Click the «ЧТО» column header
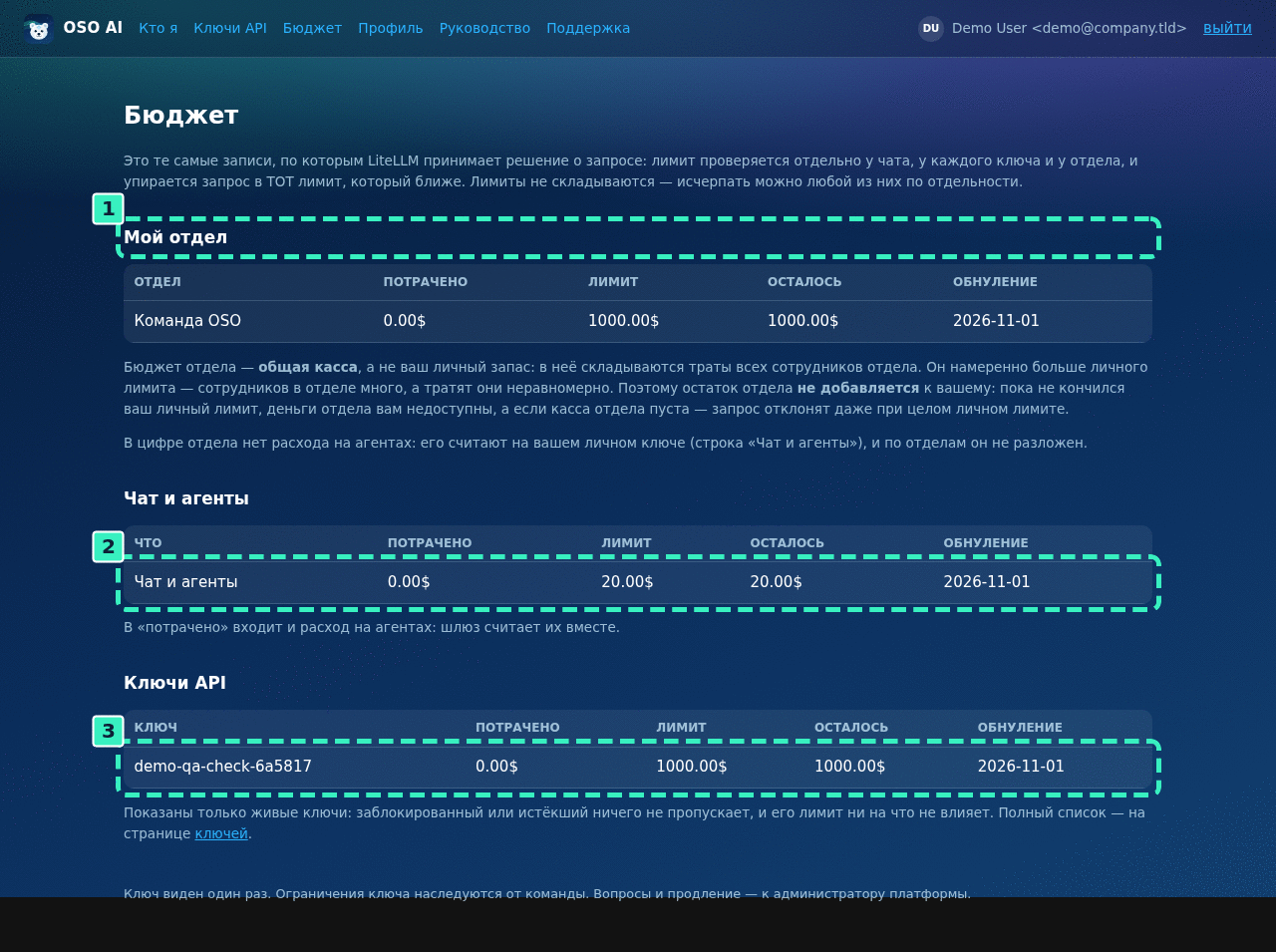The width and height of the screenshot is (1276, 952). point(148,543)
